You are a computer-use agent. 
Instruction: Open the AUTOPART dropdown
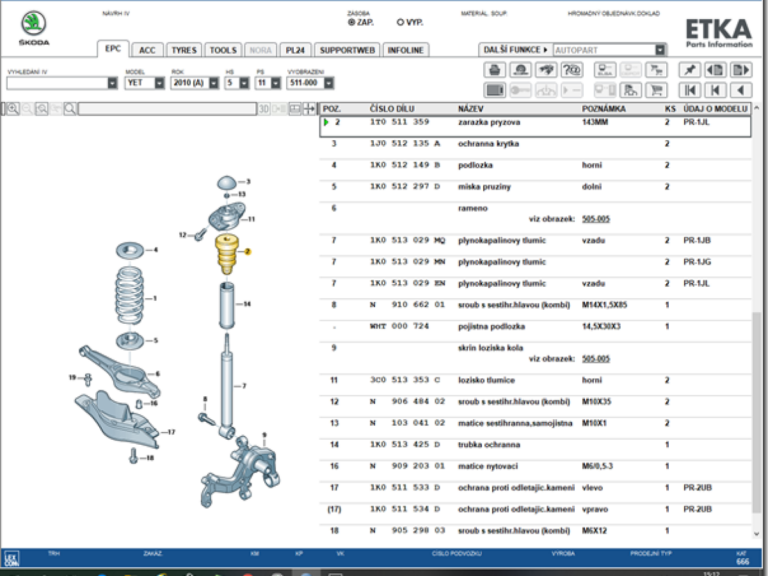click(x=660, y=49)
